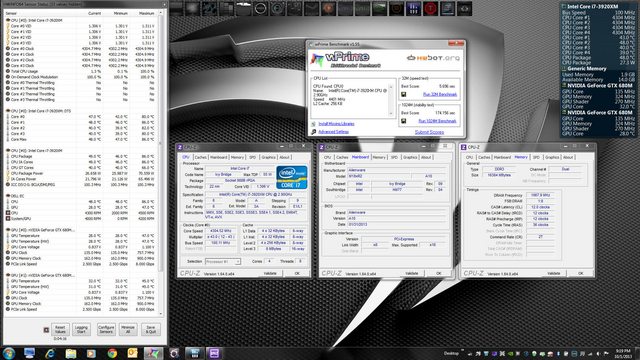This screenshot has height=360, width=640.
Task: Select CPU tab in the CPU-Z mainboard window
Action: pyautogui.click(x=327, y=157)
